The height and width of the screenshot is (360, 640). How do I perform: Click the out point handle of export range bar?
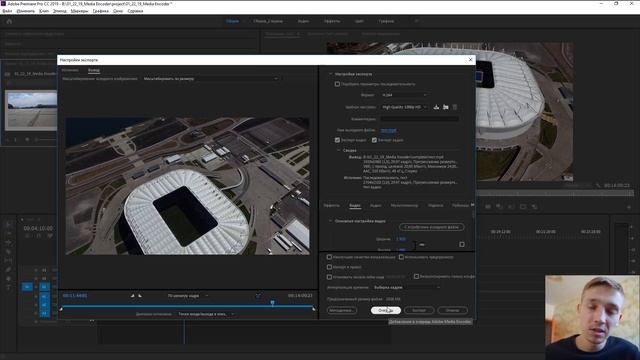pos(314,309)
